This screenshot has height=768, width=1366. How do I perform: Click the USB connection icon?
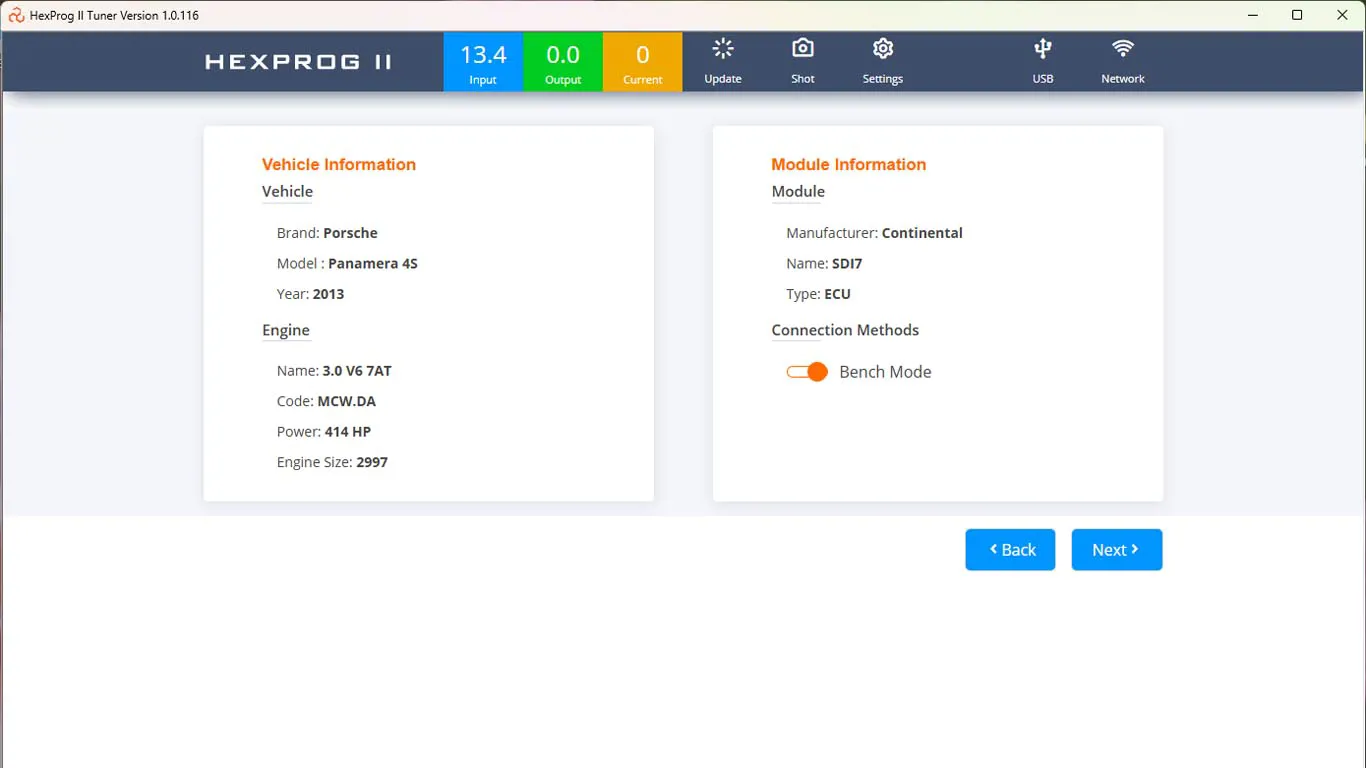[x=1043, y=49]
